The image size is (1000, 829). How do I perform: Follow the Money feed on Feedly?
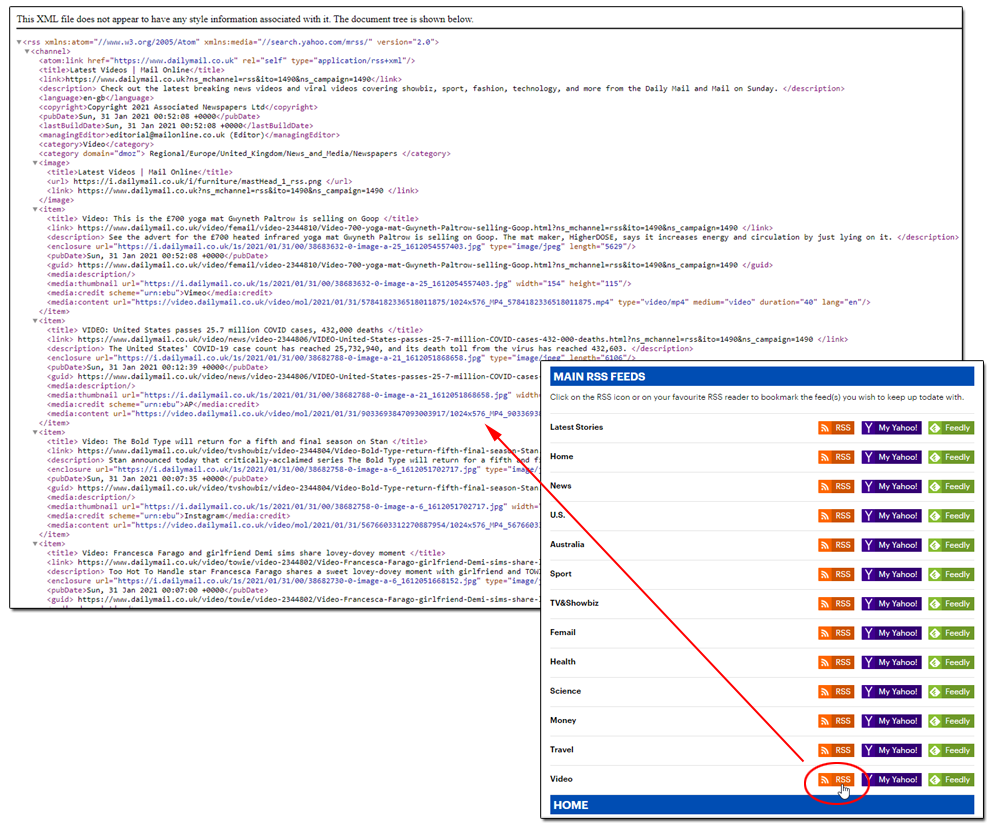[951, 721]
